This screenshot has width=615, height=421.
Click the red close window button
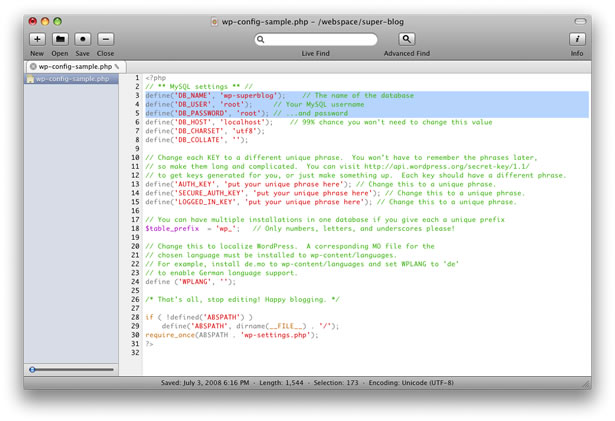click(x=33, y=21)
